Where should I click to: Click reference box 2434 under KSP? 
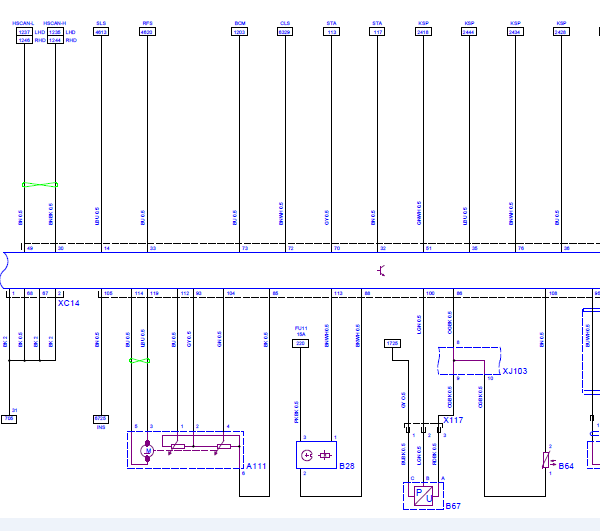click(x=515, y=32)
